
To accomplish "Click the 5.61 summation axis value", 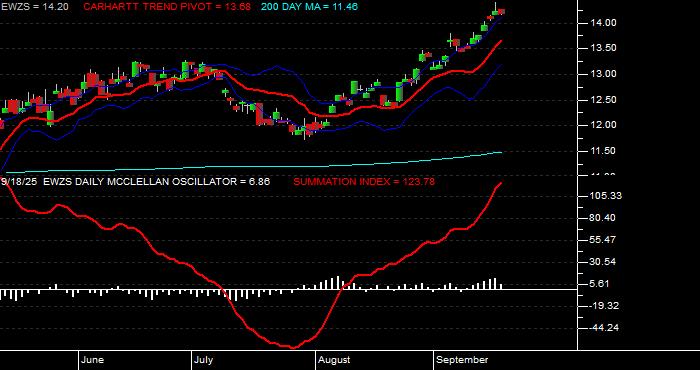I will click(601, 284).
